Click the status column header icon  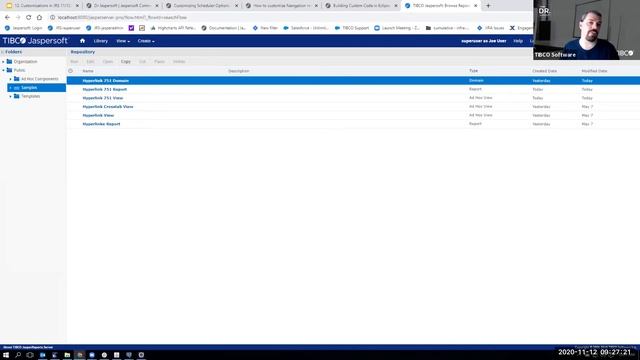click(x=71, y=71)
